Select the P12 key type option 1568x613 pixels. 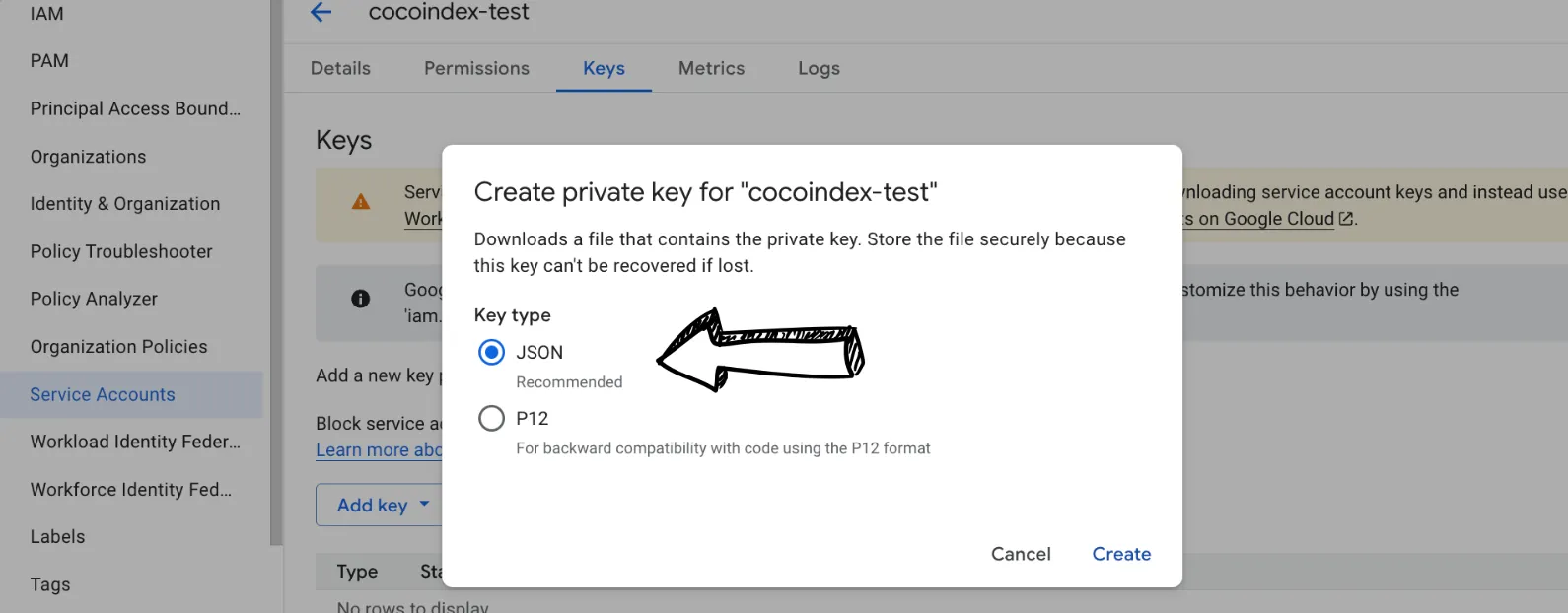point(491,418)
